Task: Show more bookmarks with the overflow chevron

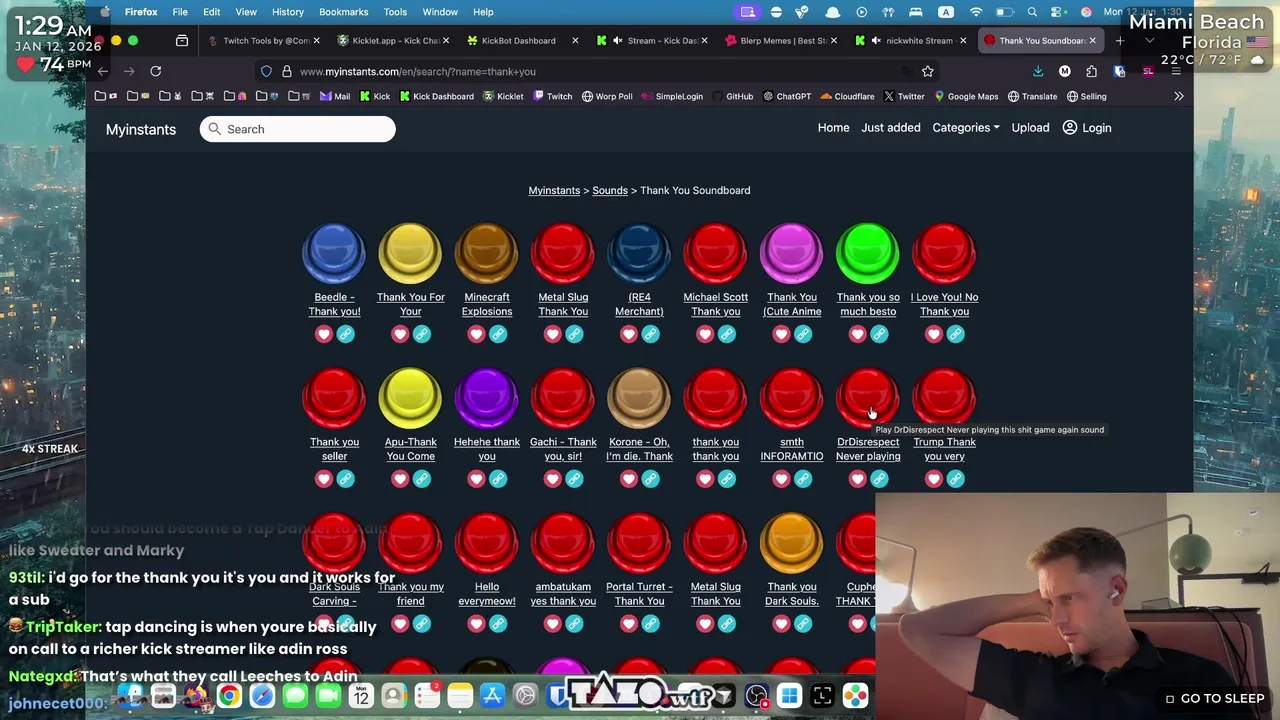Action: [1178, 96]
